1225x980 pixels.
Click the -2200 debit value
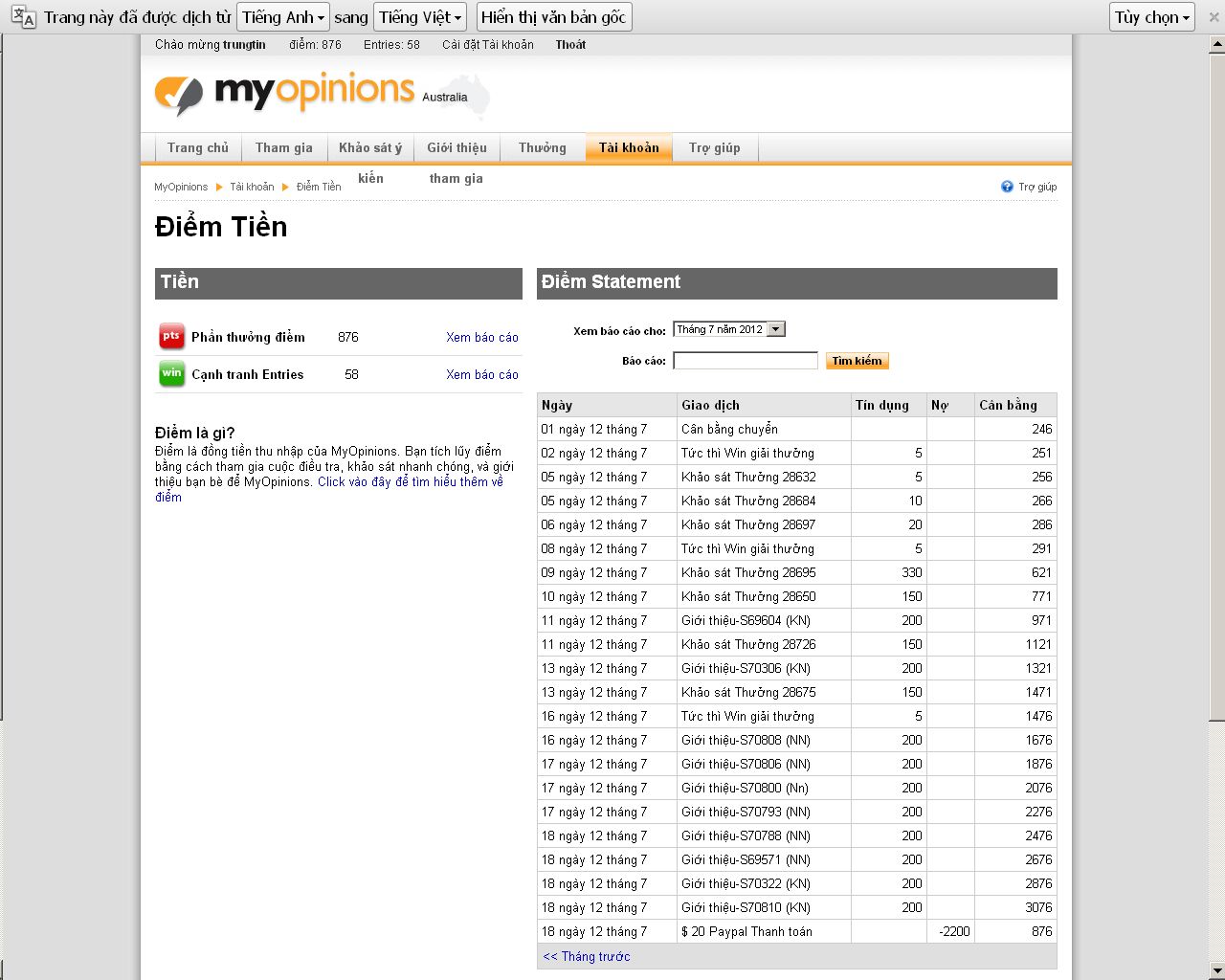click(x=954, y=931)
